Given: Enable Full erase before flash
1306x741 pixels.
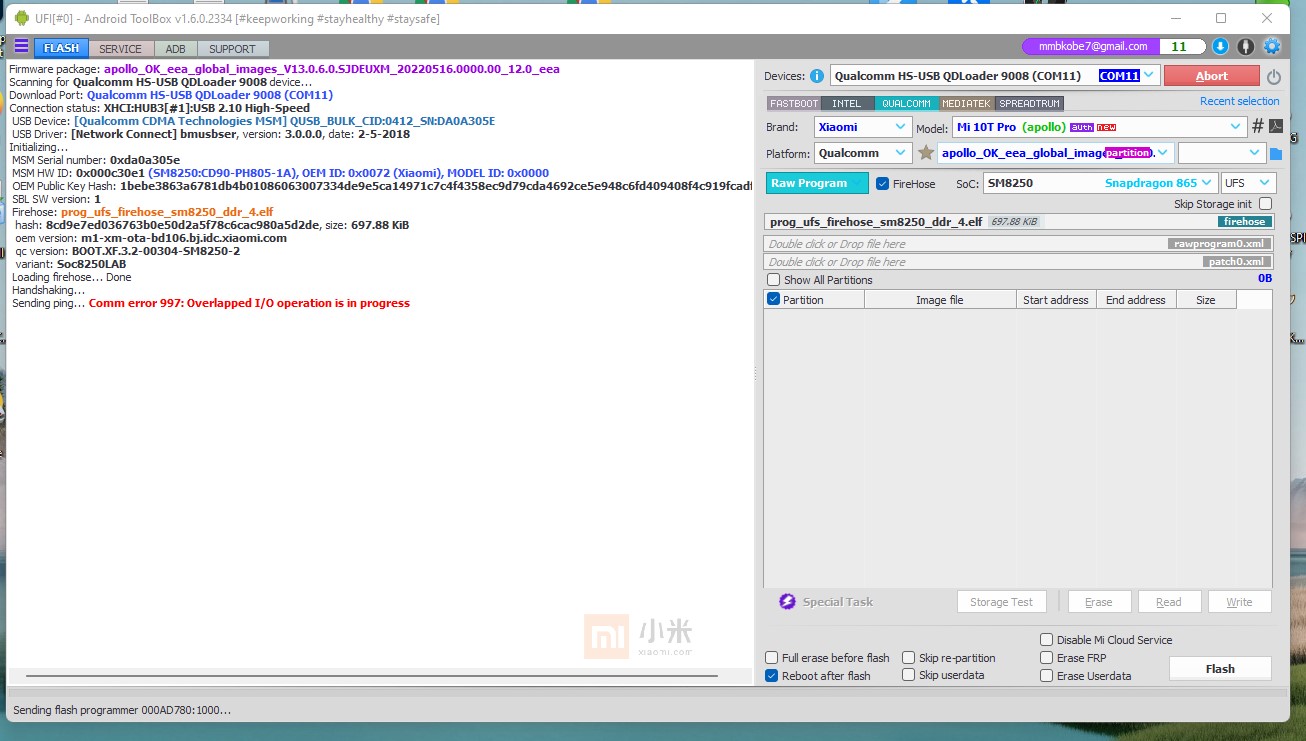Looking at the screenshot, I should pos(771,657).
